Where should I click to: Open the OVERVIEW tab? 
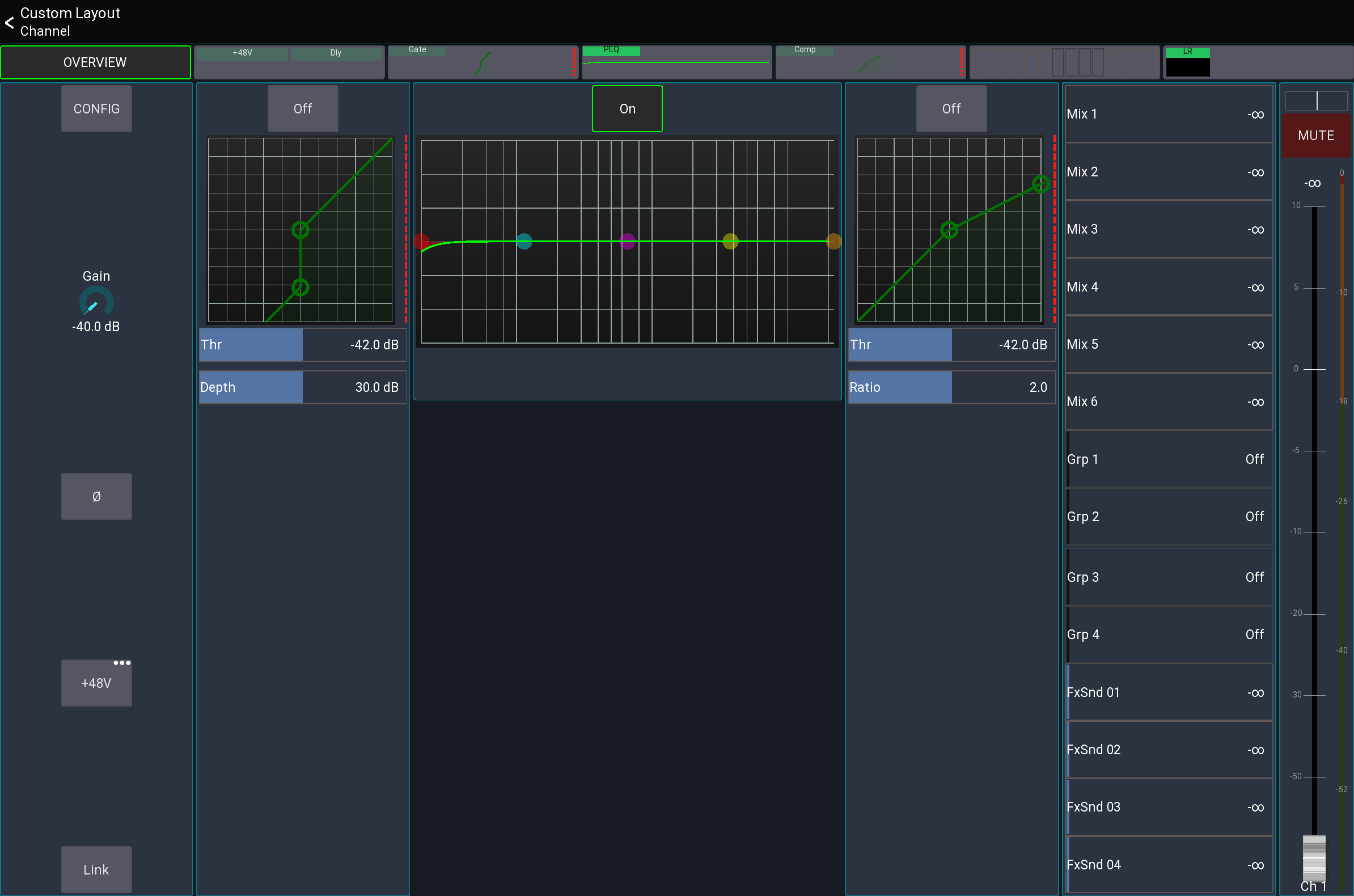[95, 62]
